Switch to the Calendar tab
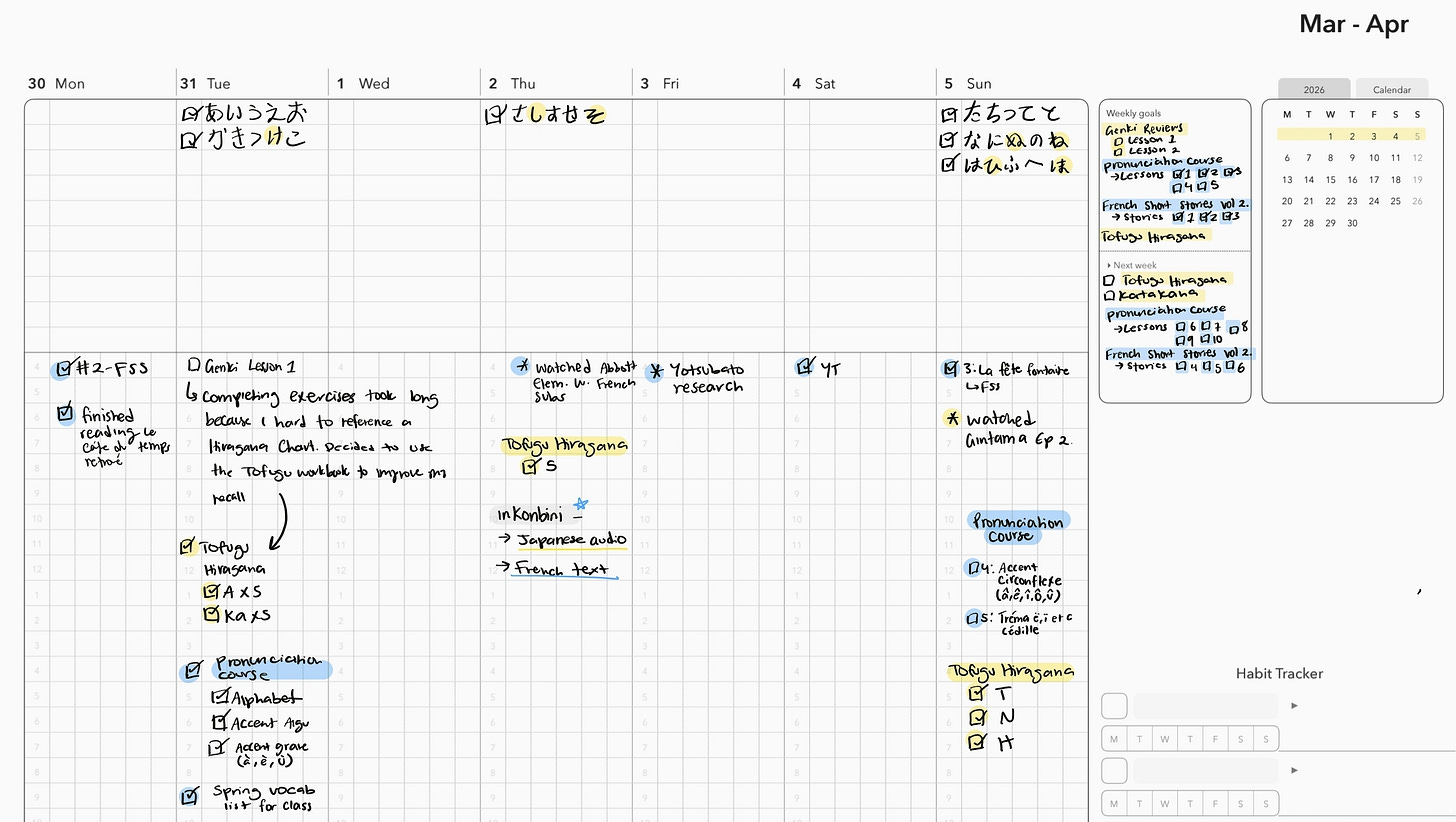Image resolution: width=1456 pixels, height=822 pixels. (x=1391, y=88)
